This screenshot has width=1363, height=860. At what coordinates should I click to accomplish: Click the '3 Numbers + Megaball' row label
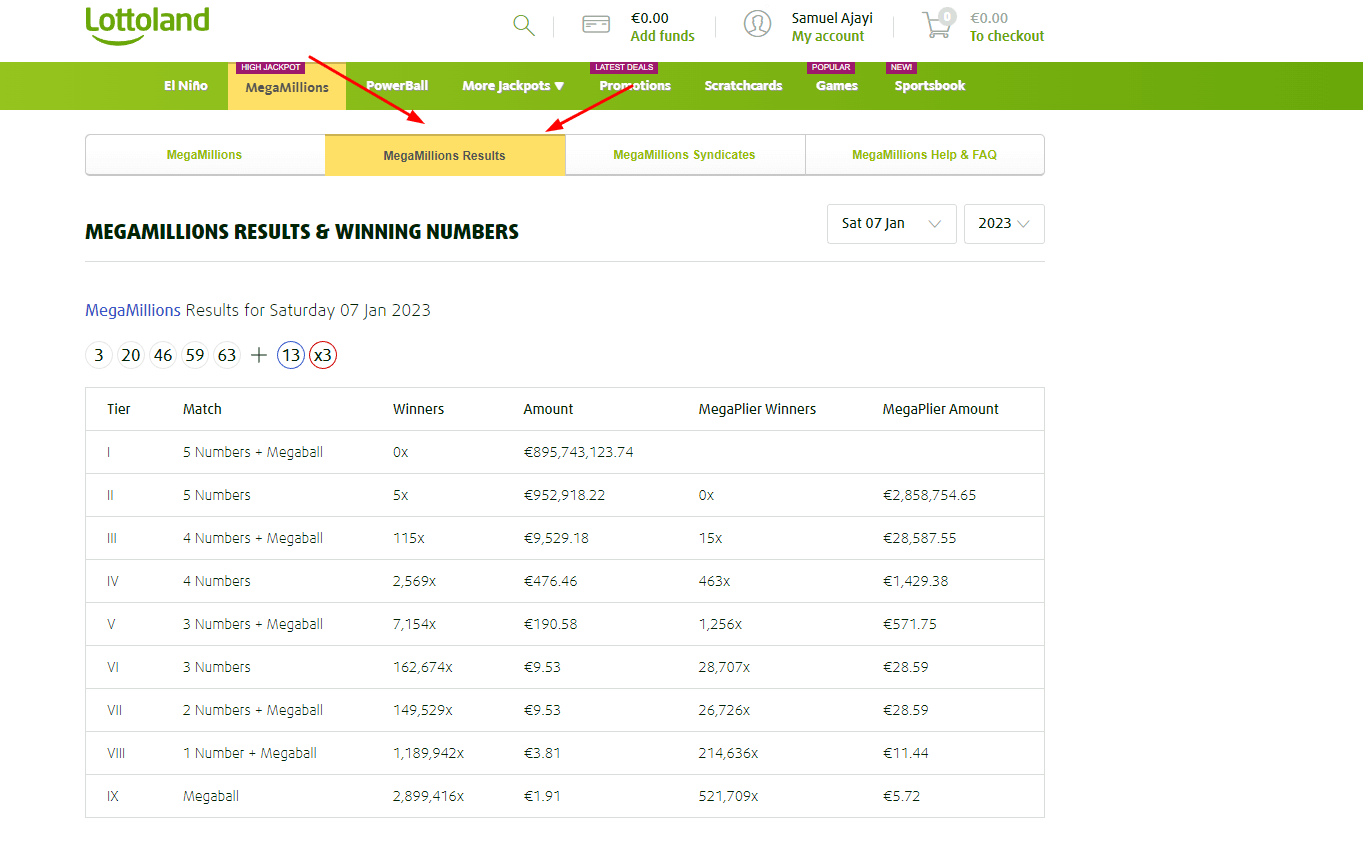tap(253, 624)
